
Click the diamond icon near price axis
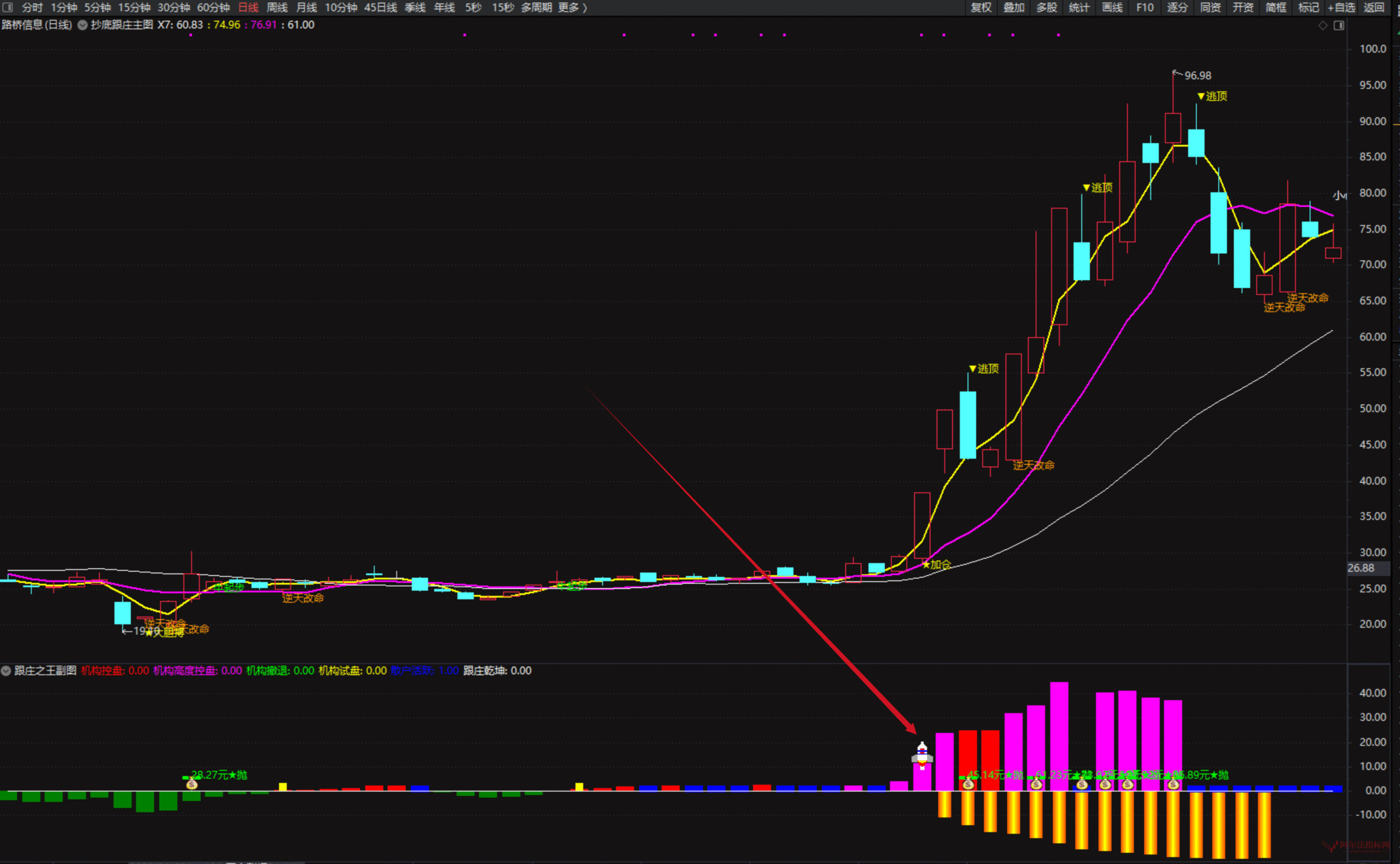click(1322, 25)
